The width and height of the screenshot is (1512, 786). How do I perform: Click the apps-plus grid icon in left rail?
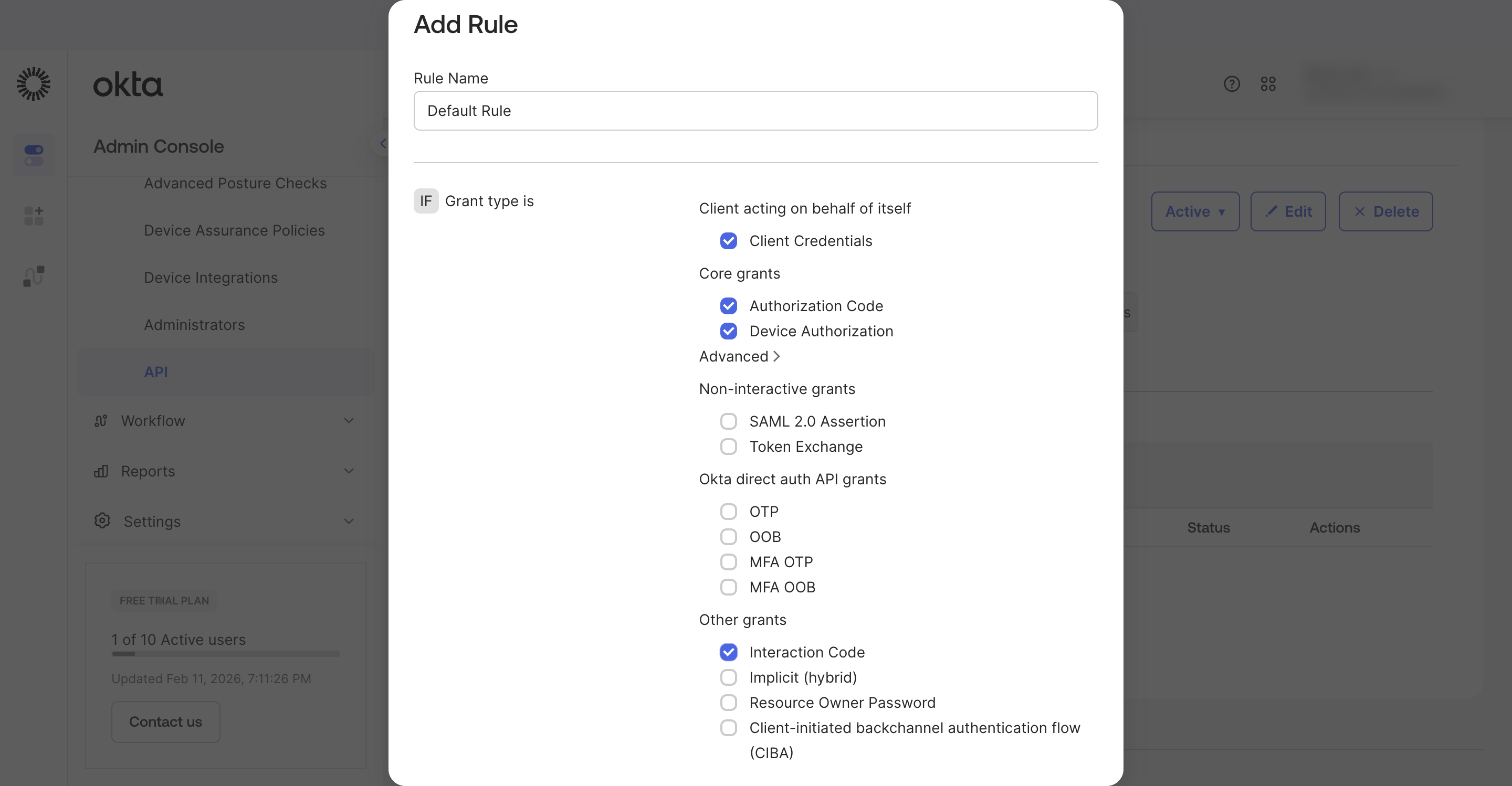coord(34,215)
